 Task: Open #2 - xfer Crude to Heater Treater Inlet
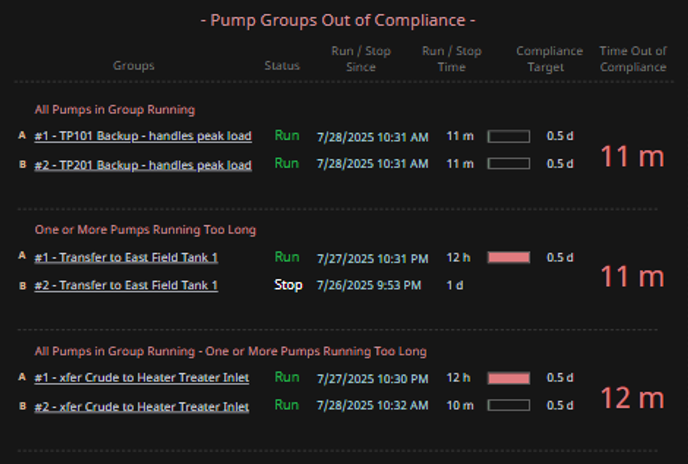click(141, 406)
